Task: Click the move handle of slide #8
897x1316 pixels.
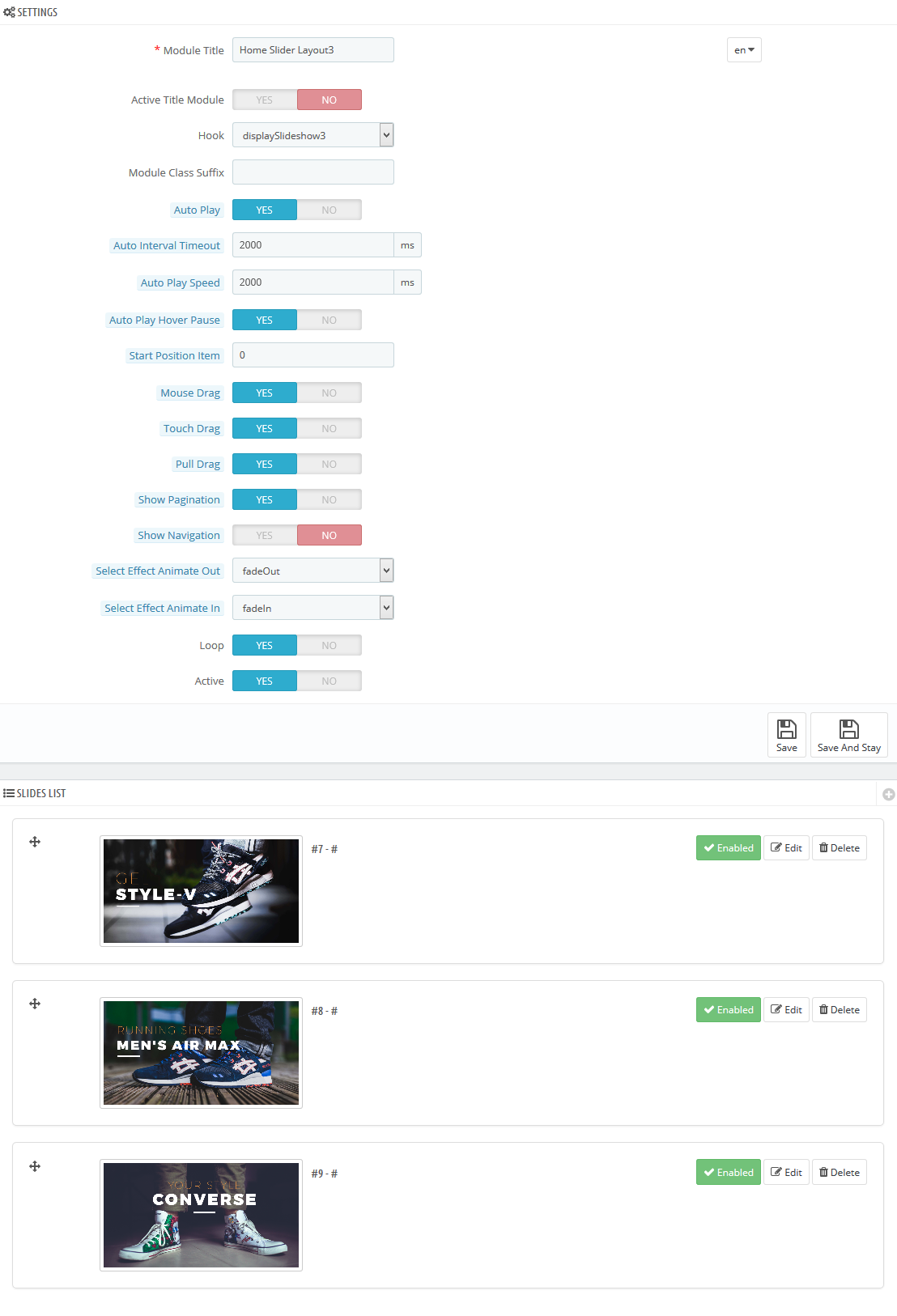Action: click(35, 1004)
